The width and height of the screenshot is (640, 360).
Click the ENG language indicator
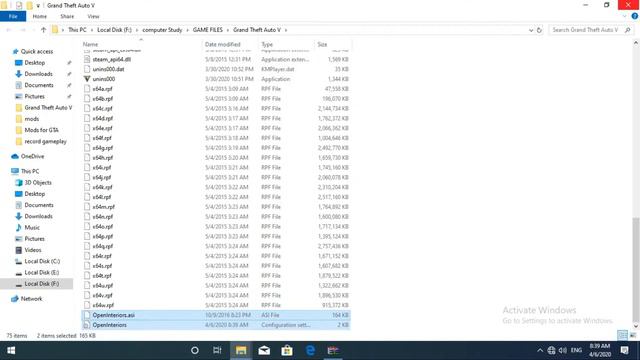[576, 351]
